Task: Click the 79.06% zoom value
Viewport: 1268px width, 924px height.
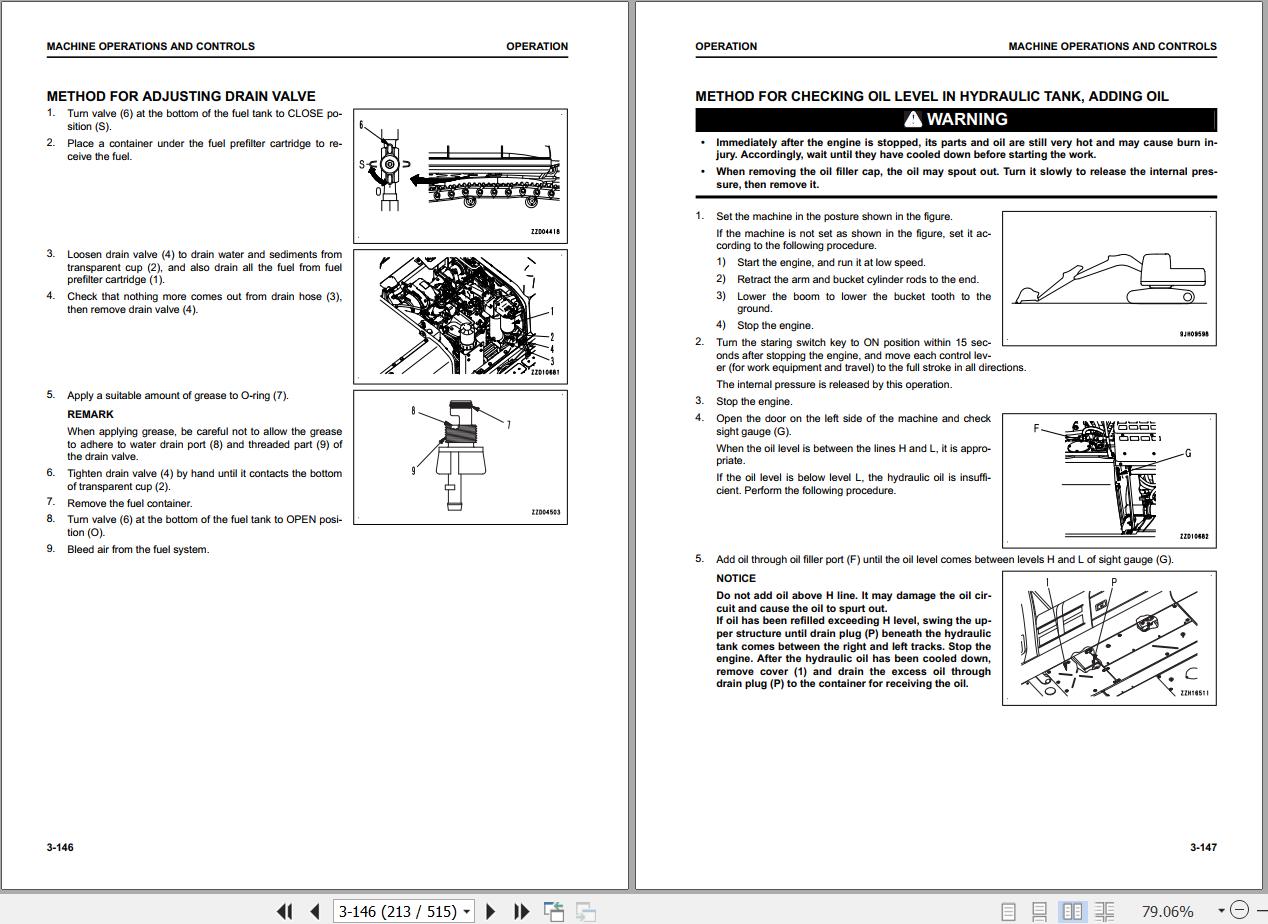Action: [x=1167, y=911]
